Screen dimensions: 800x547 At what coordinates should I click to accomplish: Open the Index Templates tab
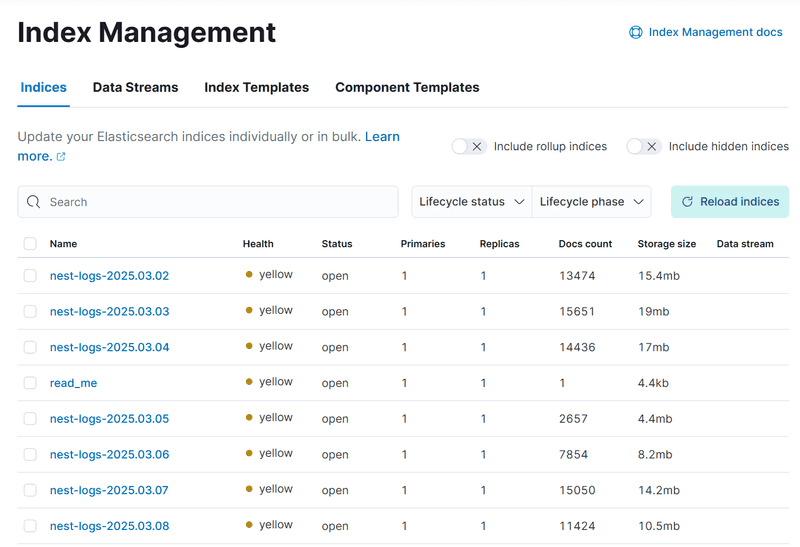tap(257, 87)
